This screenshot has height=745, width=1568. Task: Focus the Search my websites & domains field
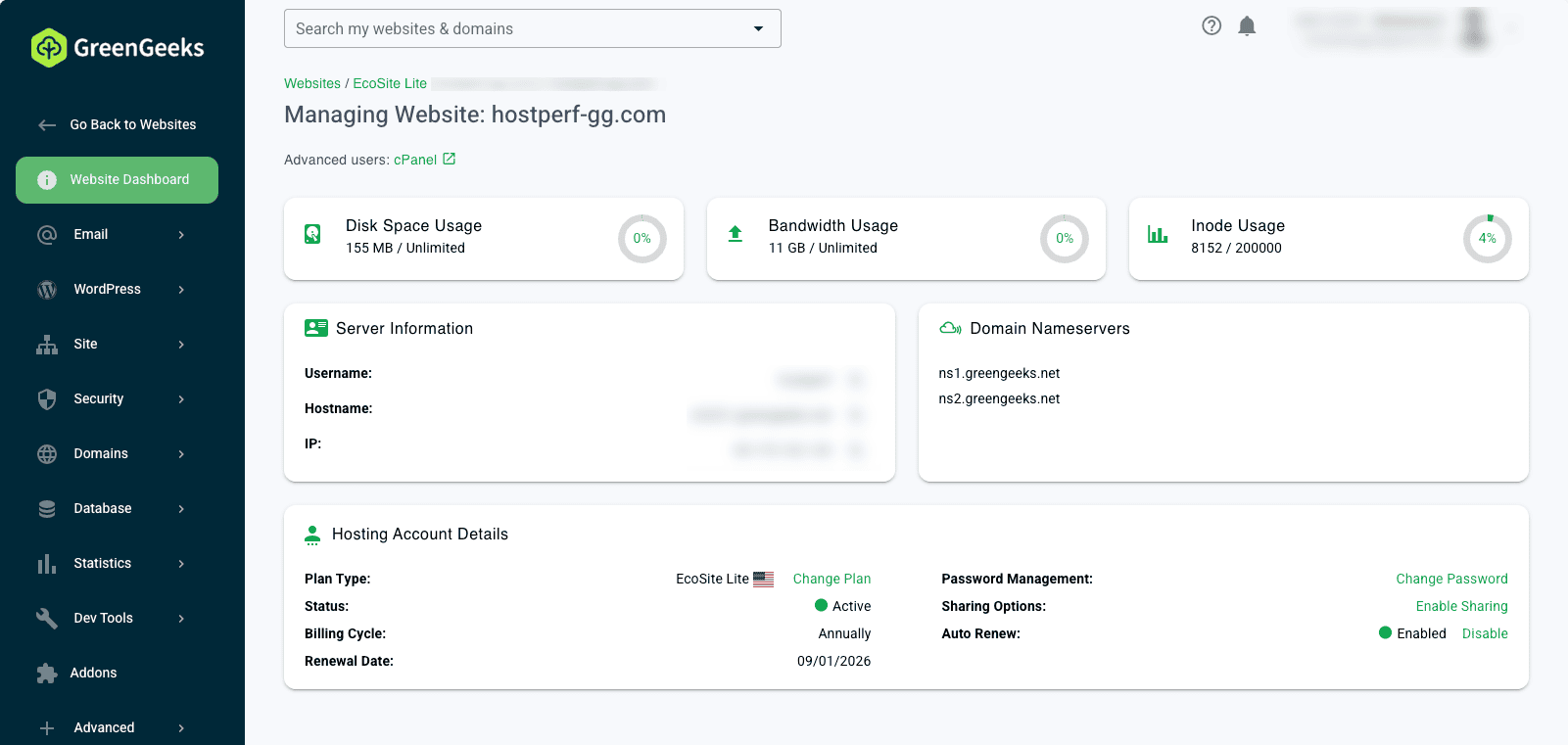pyautogui.click(x=533, y=28)
